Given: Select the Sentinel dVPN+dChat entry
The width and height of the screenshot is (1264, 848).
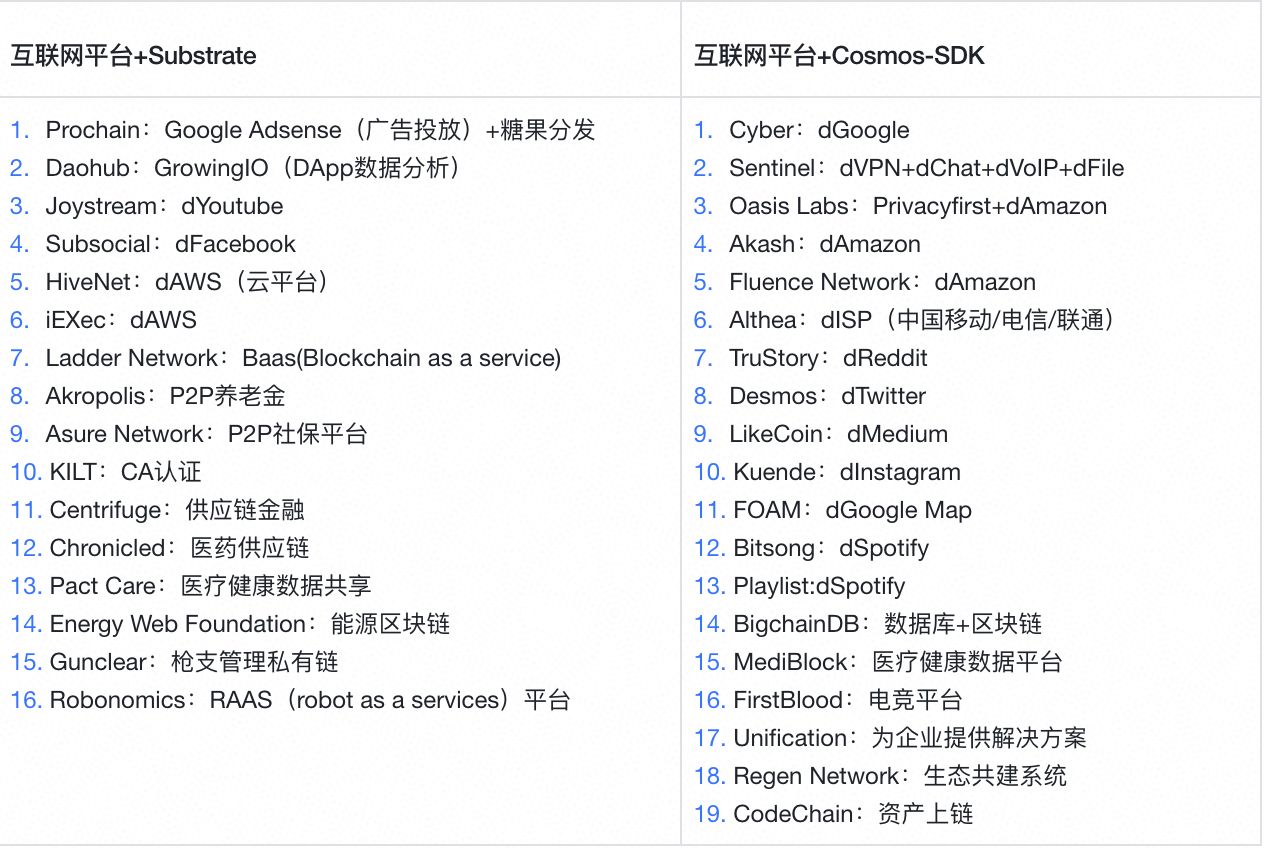Looking at the screenshot, I should click(x=927, y=168).
